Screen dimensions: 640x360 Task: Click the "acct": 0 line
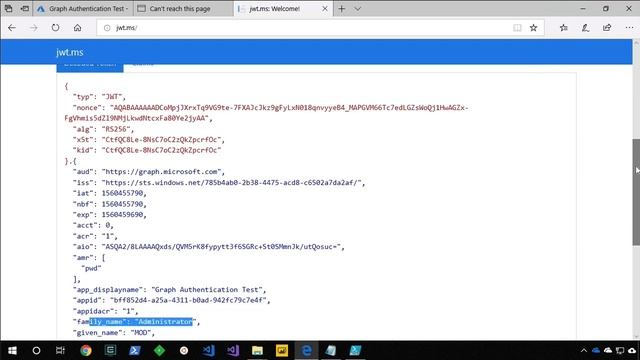pos(93,225)
